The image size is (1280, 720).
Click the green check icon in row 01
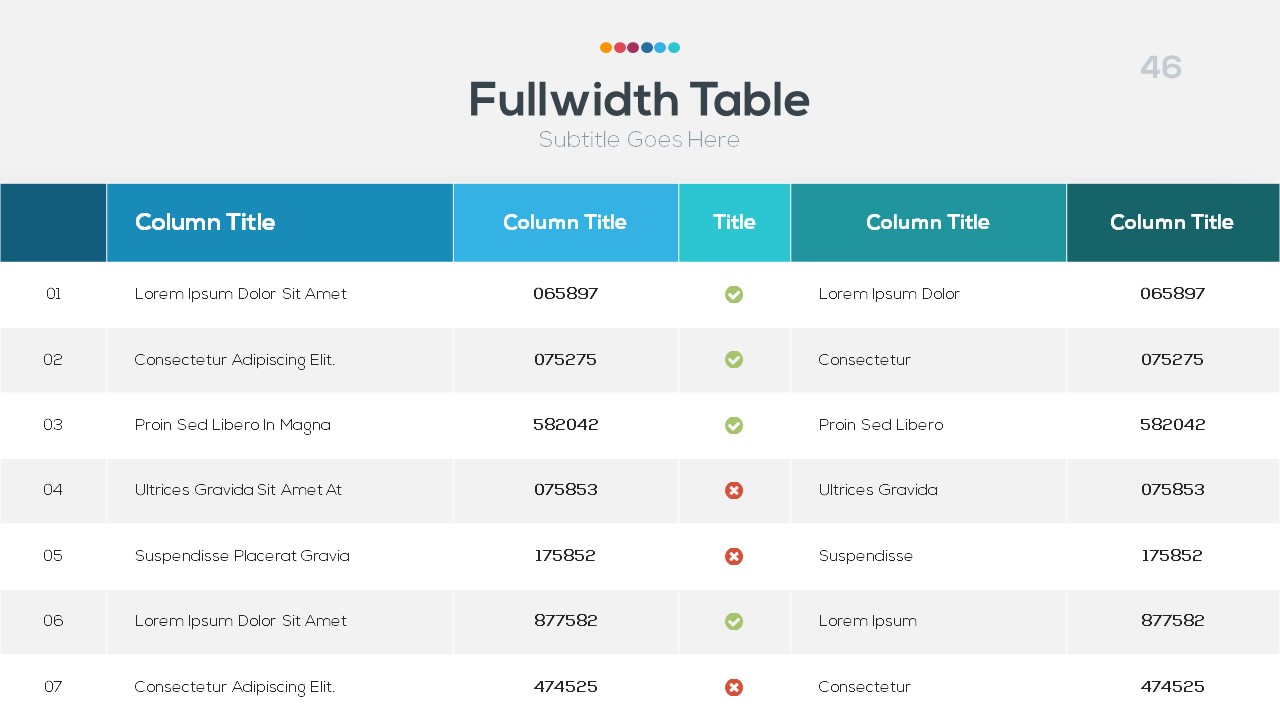(x=734, y=294)
